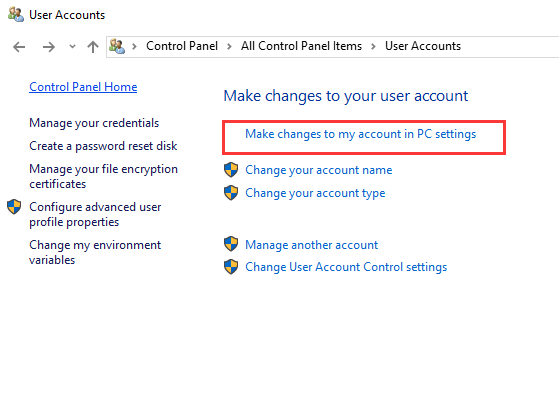Viewport: 559px width, 410px height.
Task: Go up one level with the Up arrow
Action: click(x=93, y=47)
